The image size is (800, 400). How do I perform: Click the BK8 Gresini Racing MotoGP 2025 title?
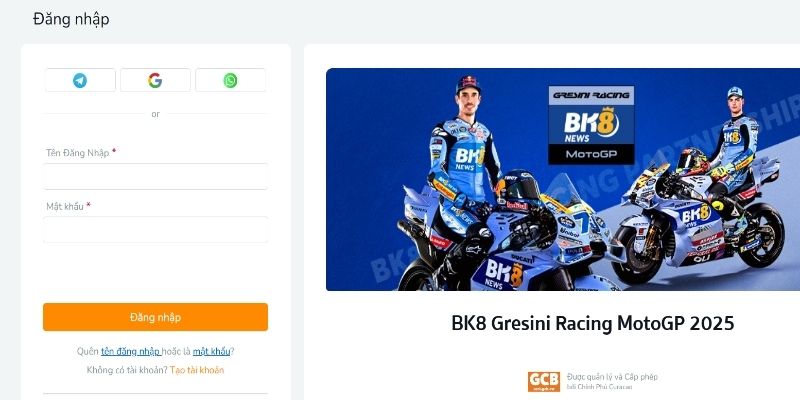point(592,323)
